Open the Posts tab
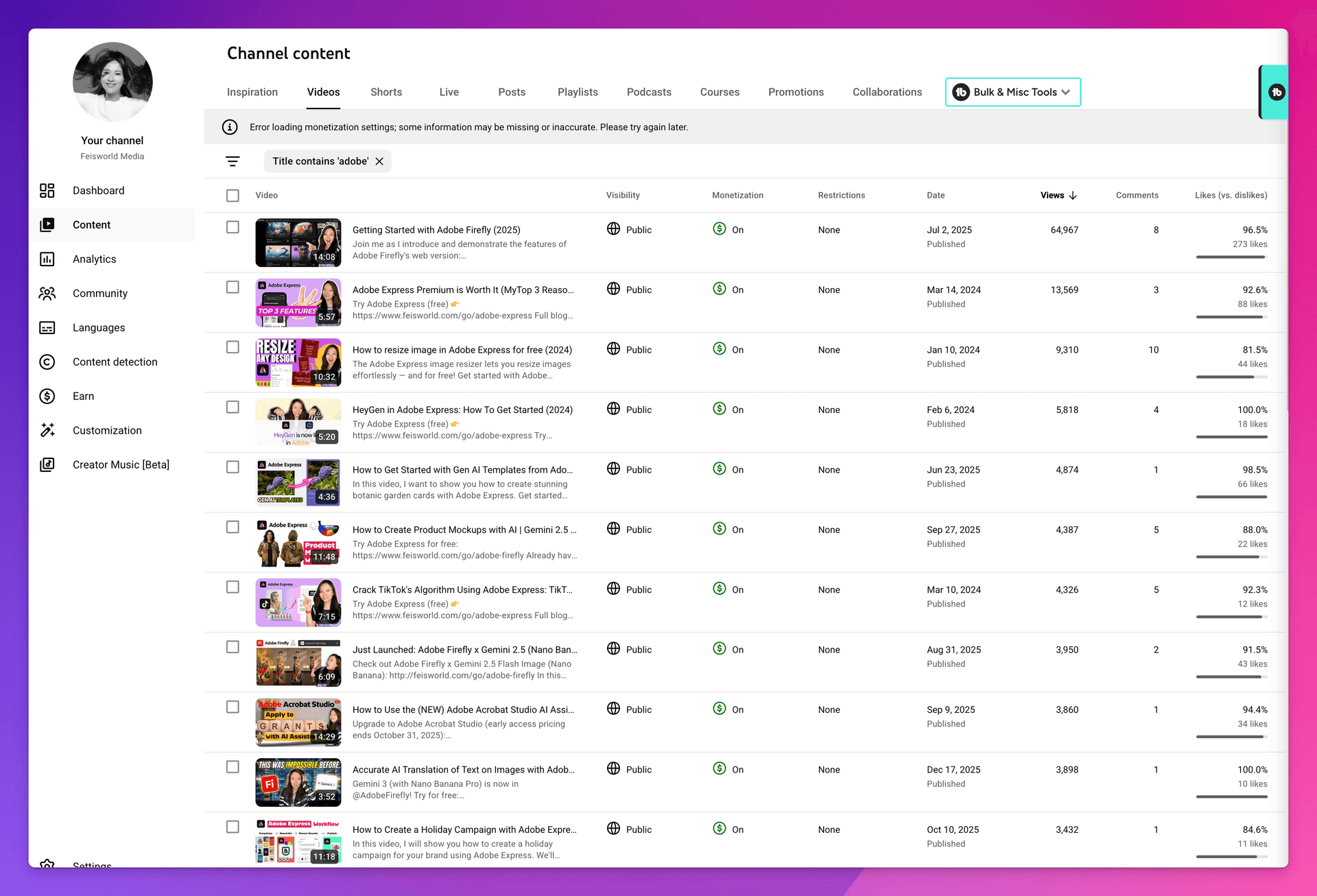The height and width of the screenshot is (896, 1317). click(x=512, y=92)
